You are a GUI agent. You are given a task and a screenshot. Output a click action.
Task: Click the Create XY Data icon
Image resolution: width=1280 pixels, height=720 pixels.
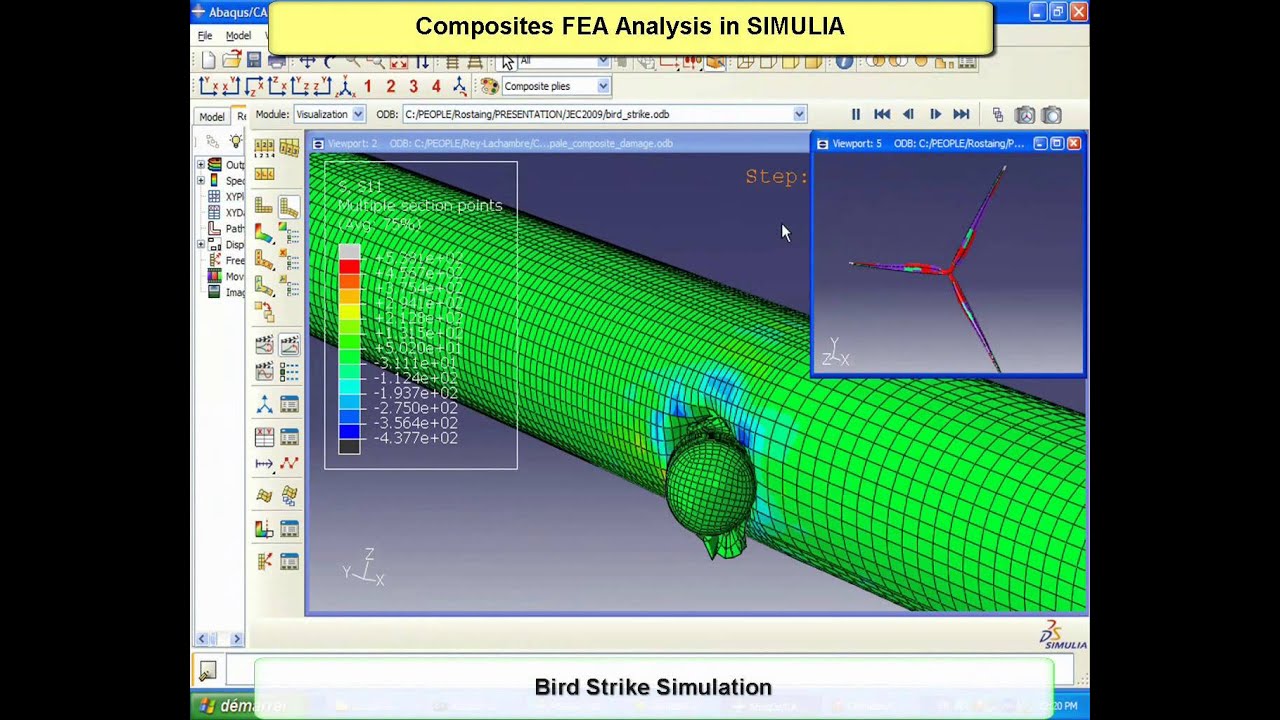(x=264, y=437)
